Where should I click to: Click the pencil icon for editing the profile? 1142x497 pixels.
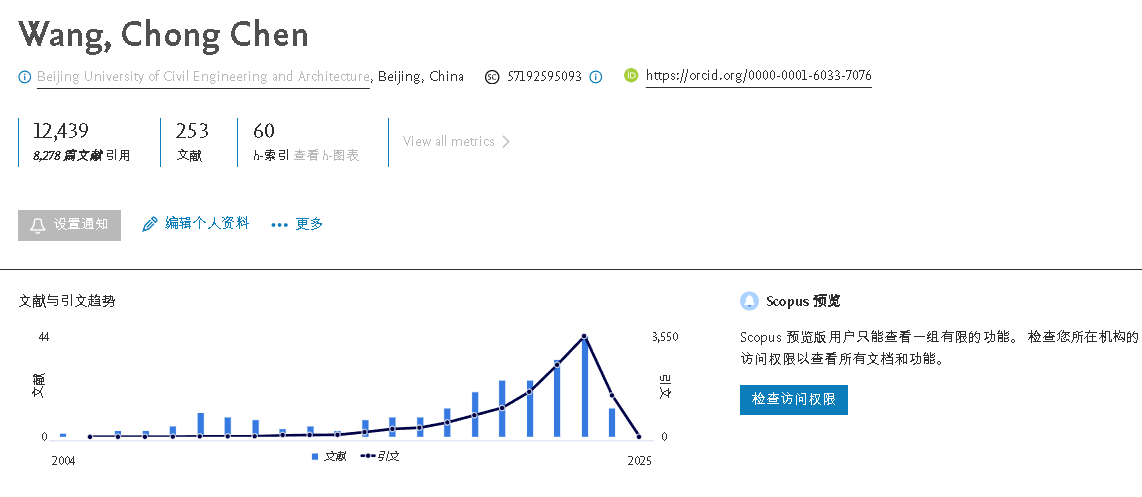click(150, 224)
